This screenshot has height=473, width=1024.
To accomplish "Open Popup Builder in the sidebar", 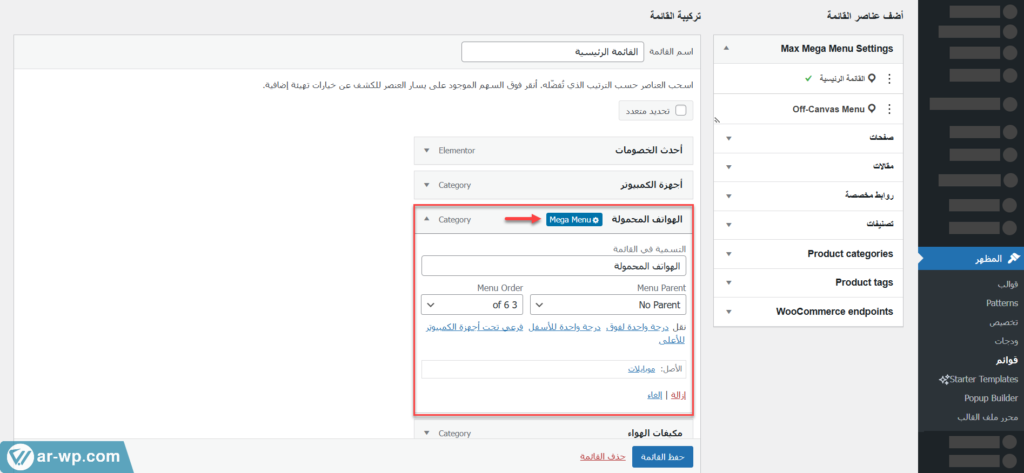I will coord(990,397).
